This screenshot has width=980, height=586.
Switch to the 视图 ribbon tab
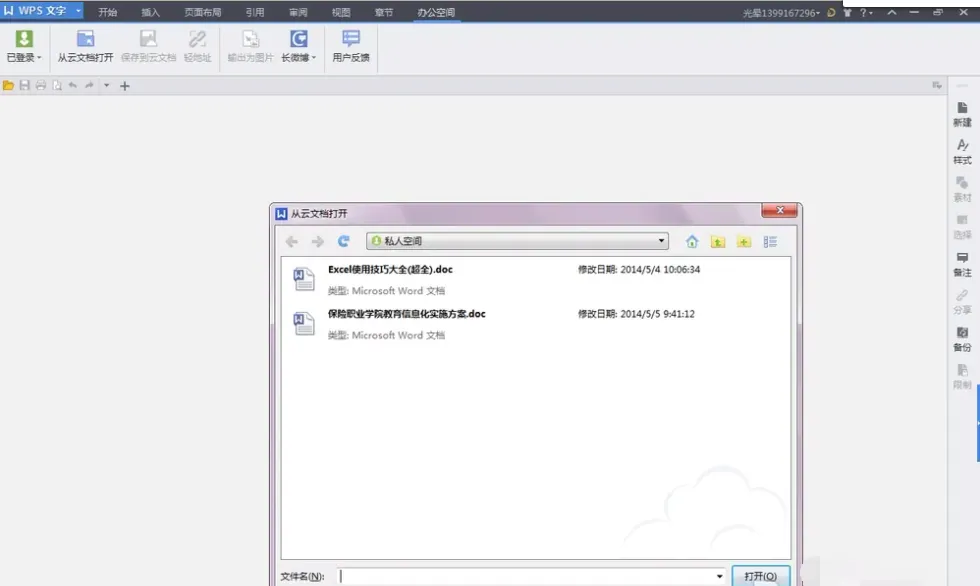[x=341, y=12]
